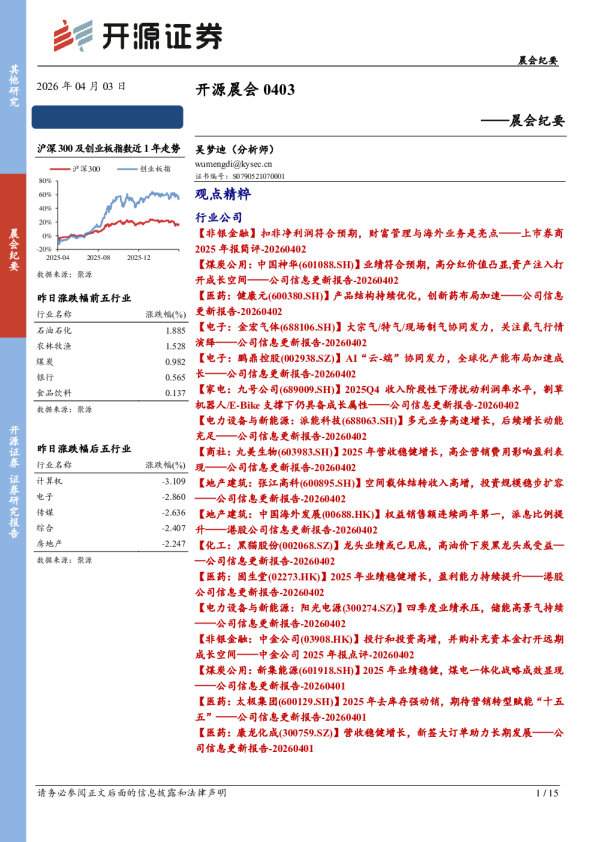Select 数据来源:聚源 below the bottom-five table

click(x=64, y=560)
